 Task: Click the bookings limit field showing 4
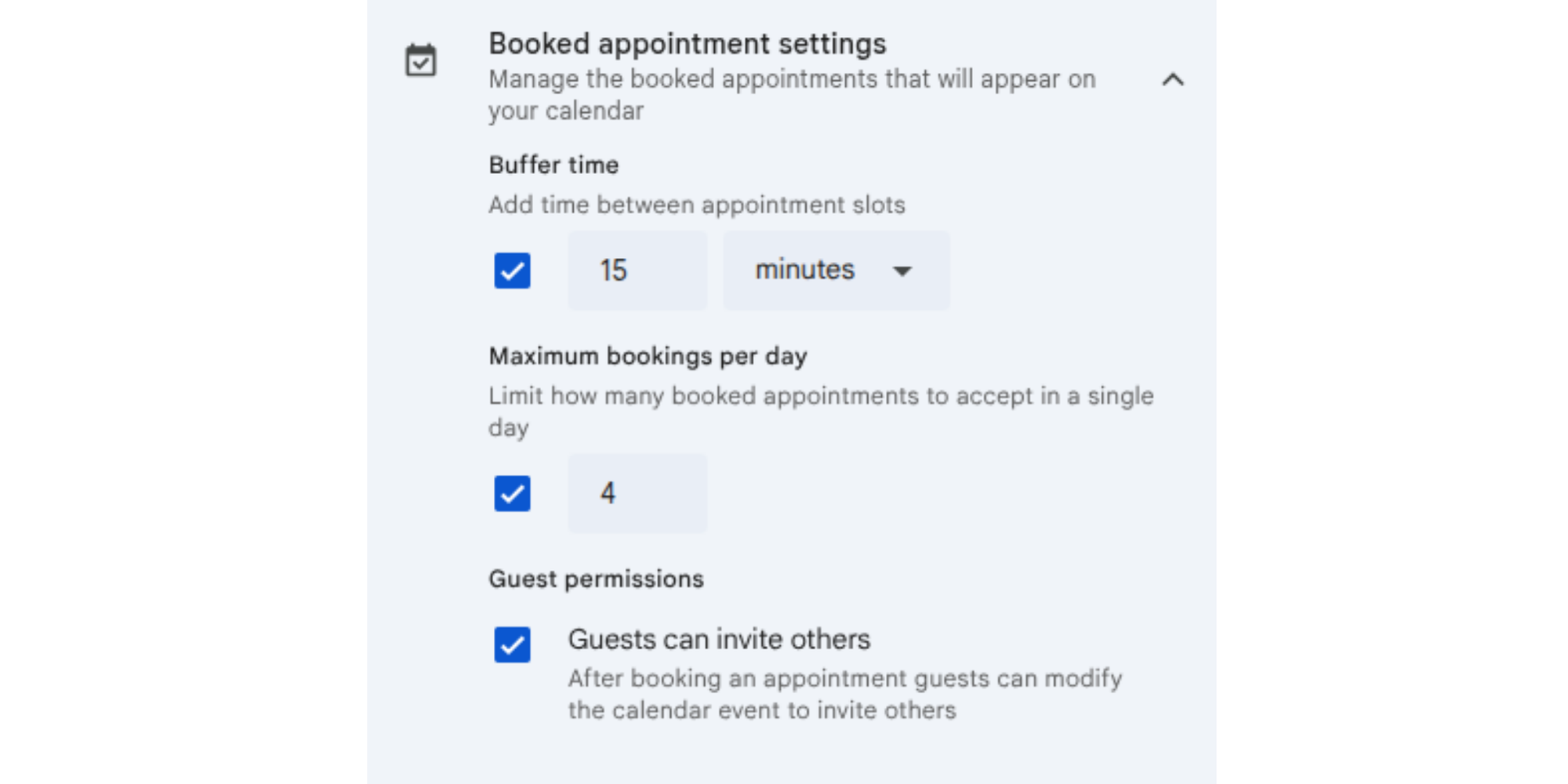point(637,493)
